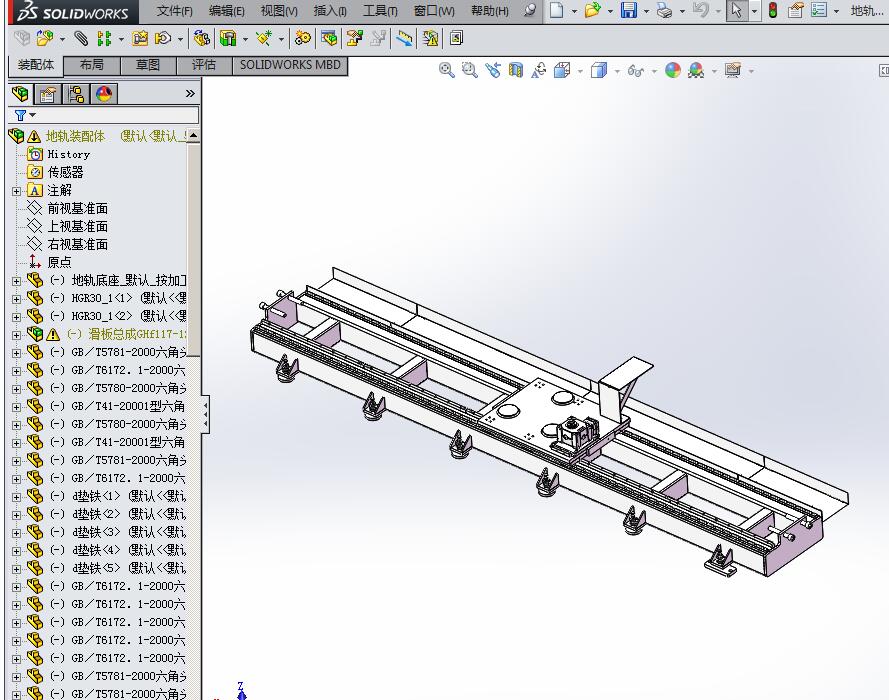Open the dropdown beside the Options icon
The image size is (889, 700).
tap(836, 11)
